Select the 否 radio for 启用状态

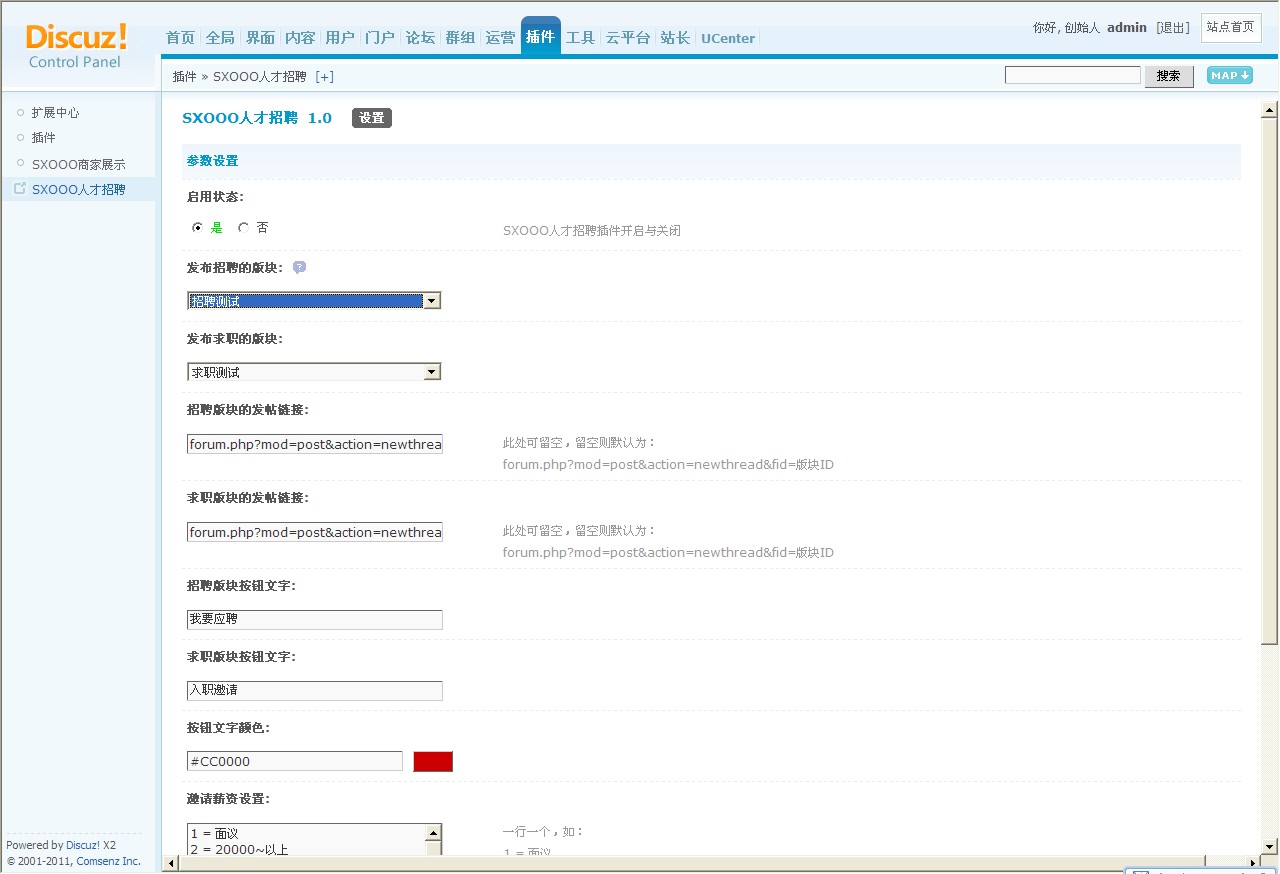243,228
